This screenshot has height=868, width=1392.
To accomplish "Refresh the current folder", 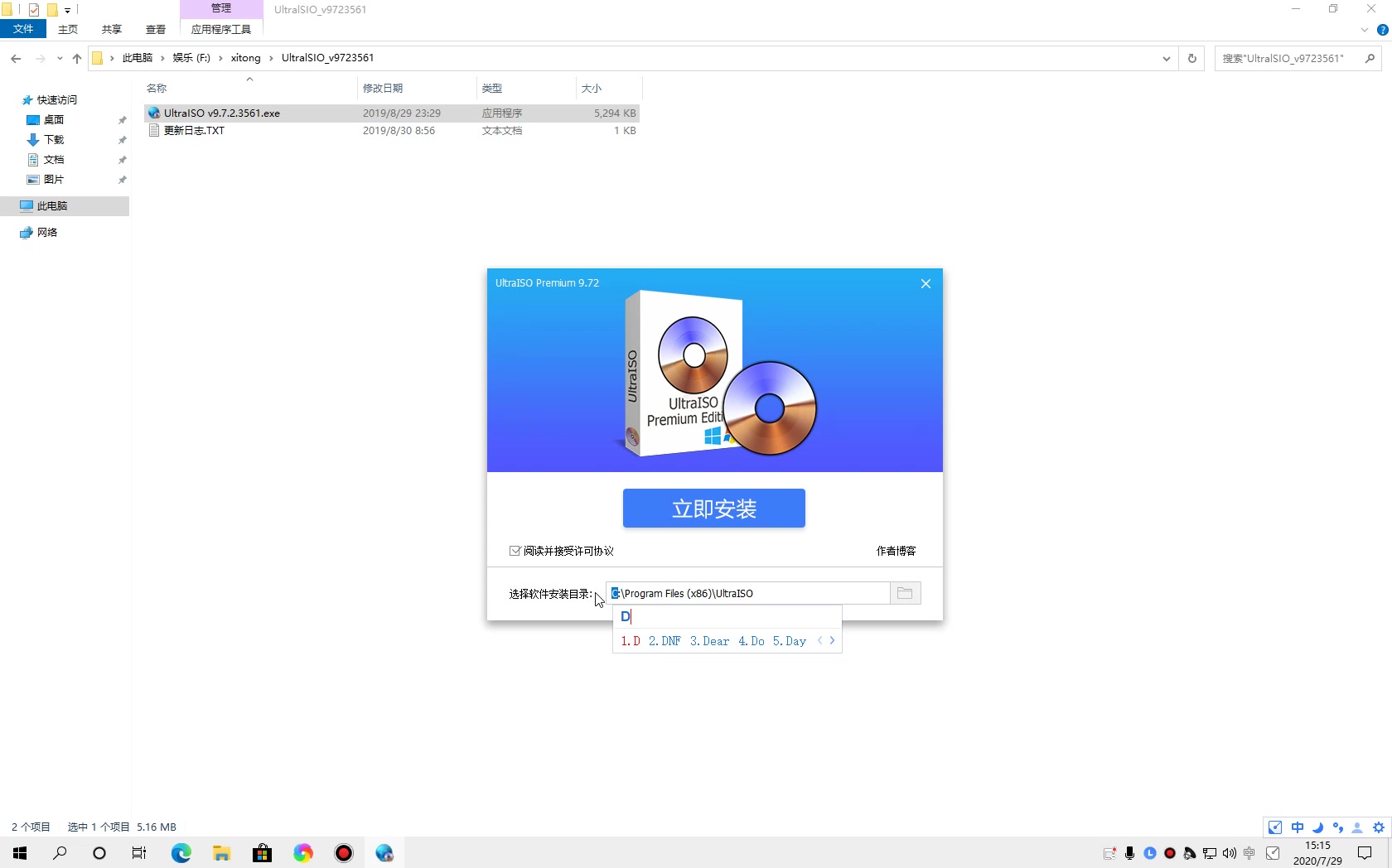I will (1191, 58).
